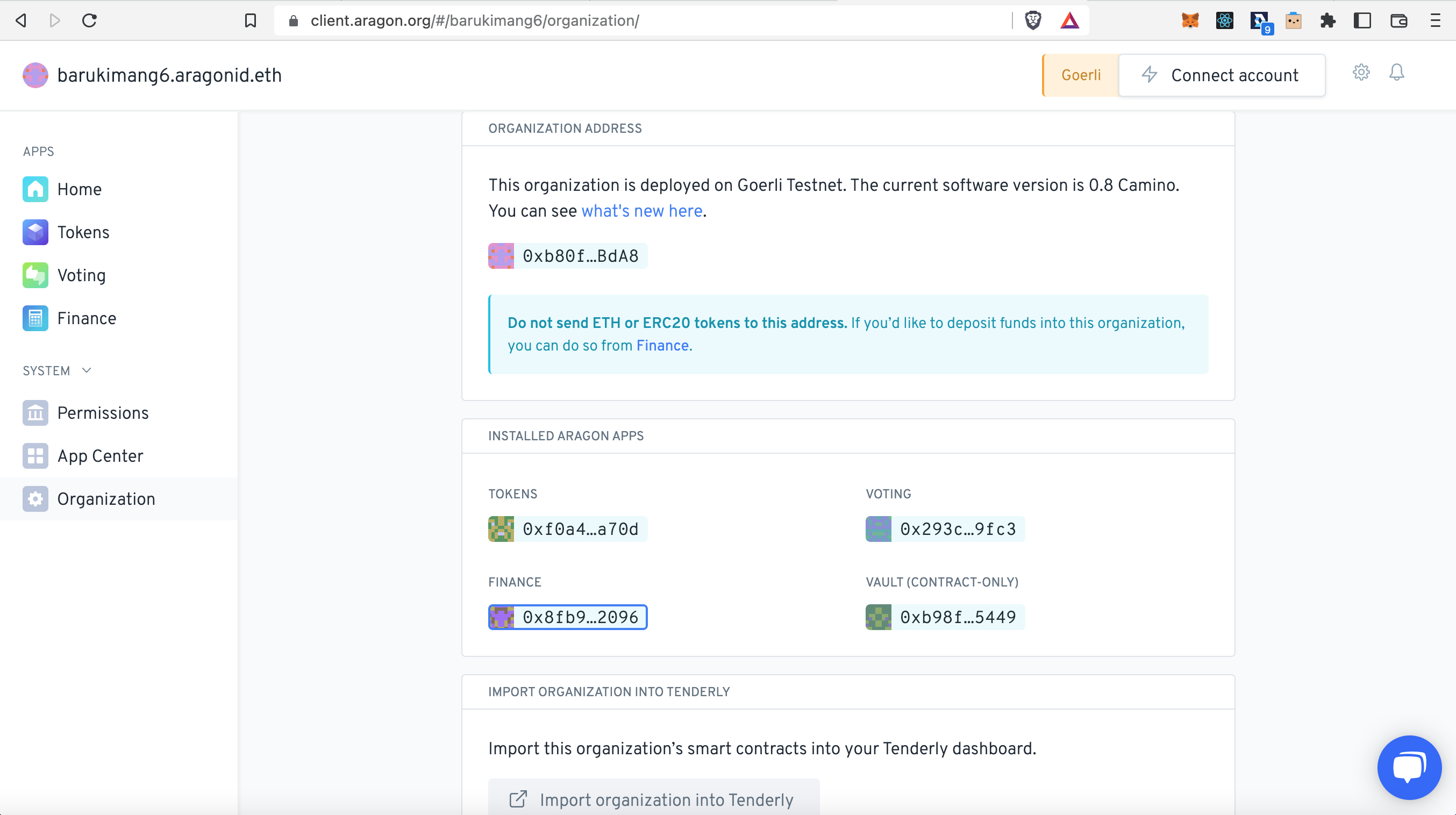Click the identicon beside 0x293c…9fc3
This screenshot has height=815, width=1456.
pyautogui.click(x=879, y=529)
